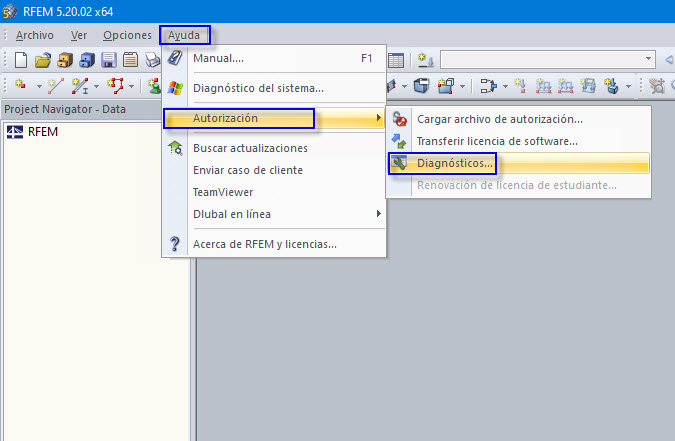Image resolution: width=675 pixels, height=441 pixels.
Task: Click the new load case icon
Action: point(426,60)
